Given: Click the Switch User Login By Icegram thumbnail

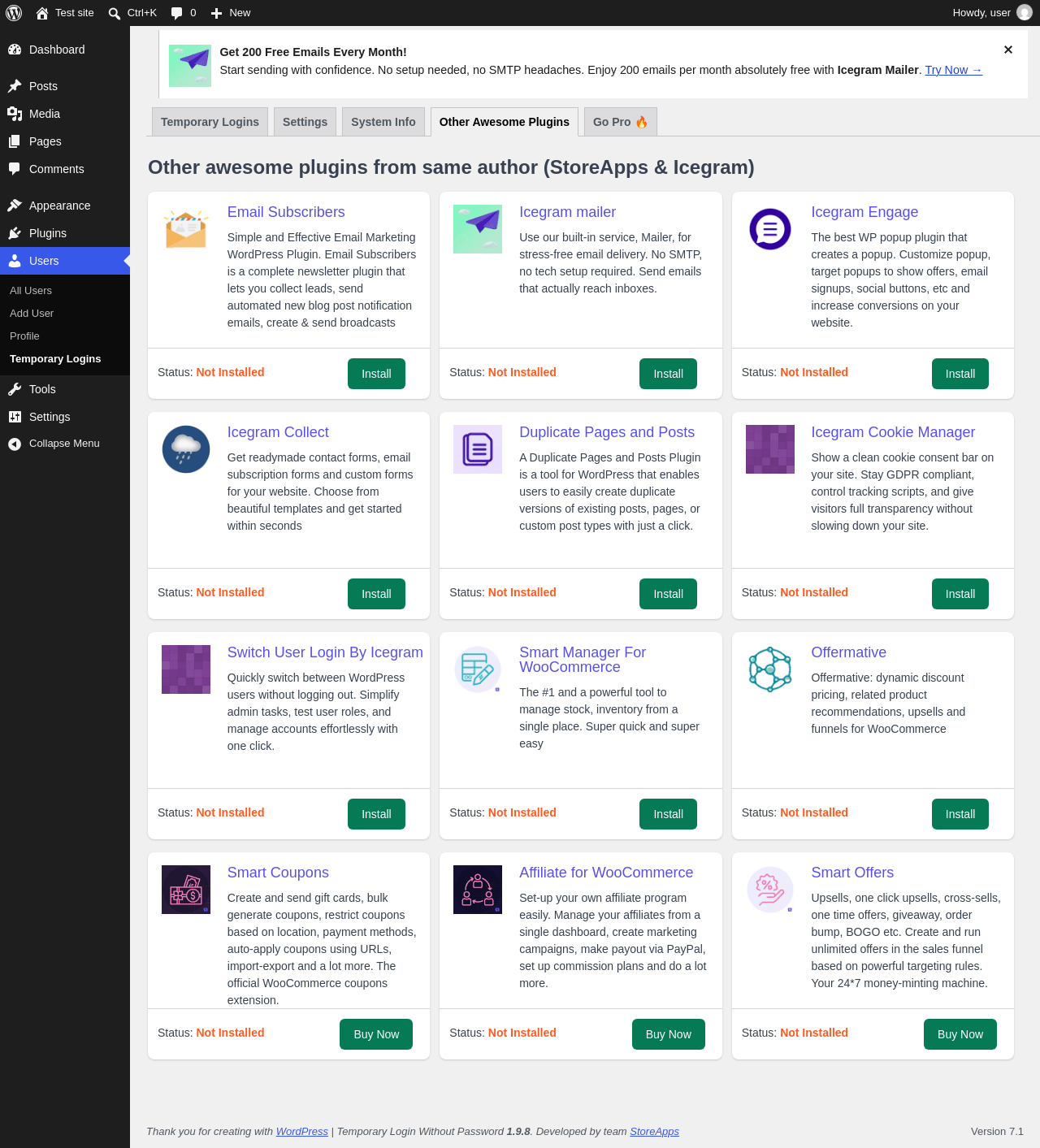Looking at the screenshot, I should click(186, 669).
